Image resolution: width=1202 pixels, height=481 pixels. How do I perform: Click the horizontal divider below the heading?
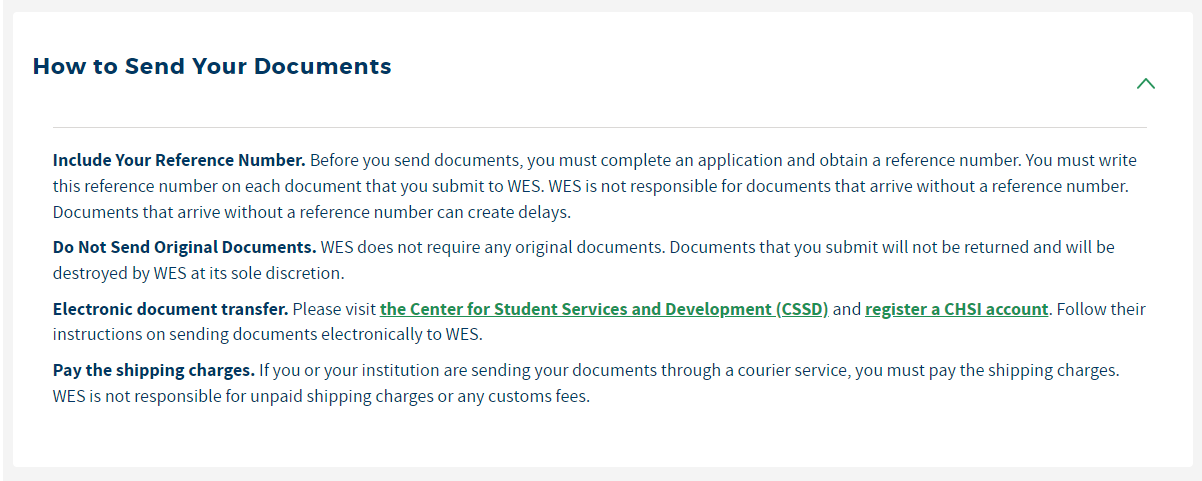(600, 127)
